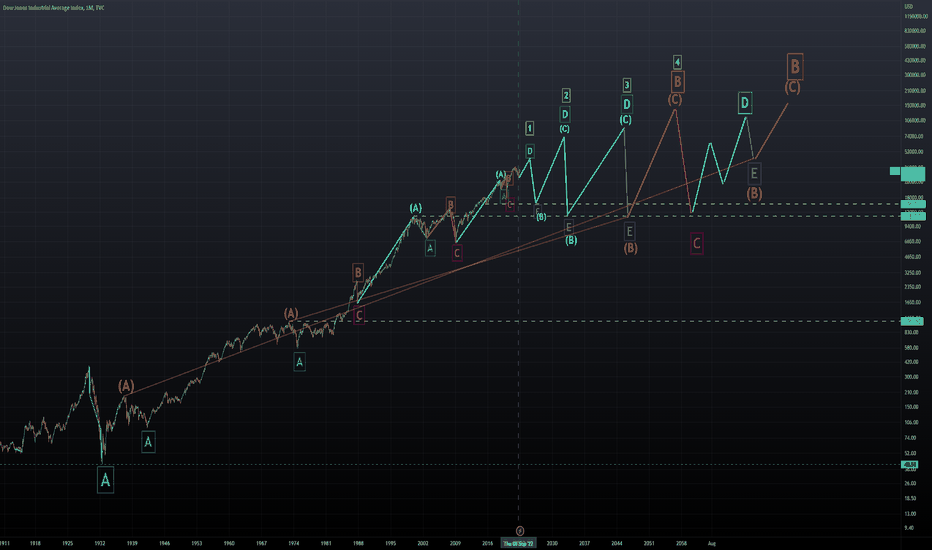
Task: Click the Aug label on time axis
Action: point(712,543)
